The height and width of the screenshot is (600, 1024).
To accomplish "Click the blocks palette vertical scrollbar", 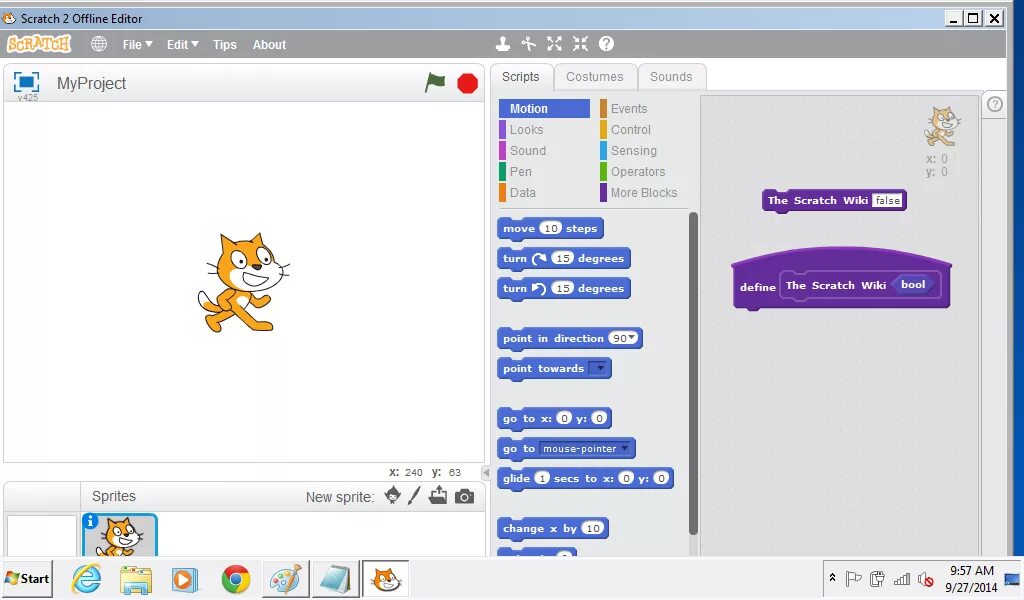I will coord(693,373).
